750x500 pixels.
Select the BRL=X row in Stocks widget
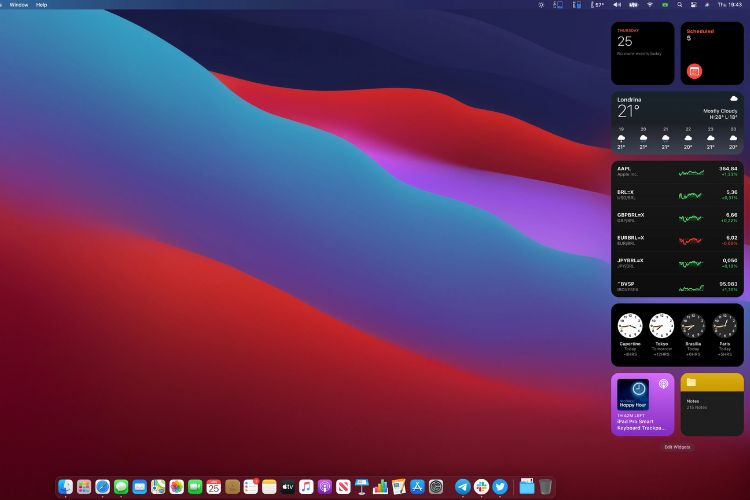(677, 195)
